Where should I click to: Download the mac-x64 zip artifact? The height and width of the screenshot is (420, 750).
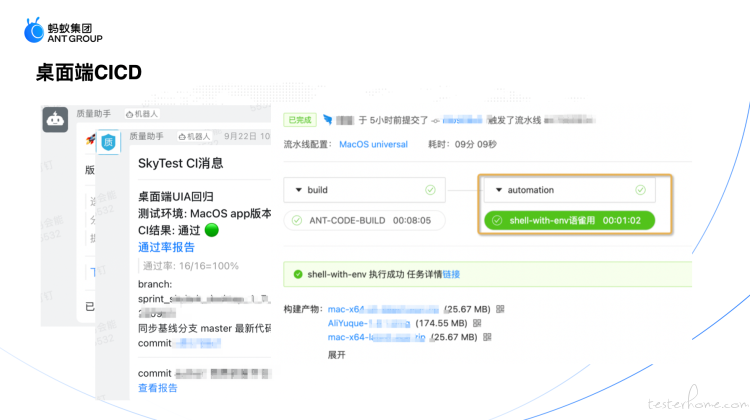[x=376, y=337]
